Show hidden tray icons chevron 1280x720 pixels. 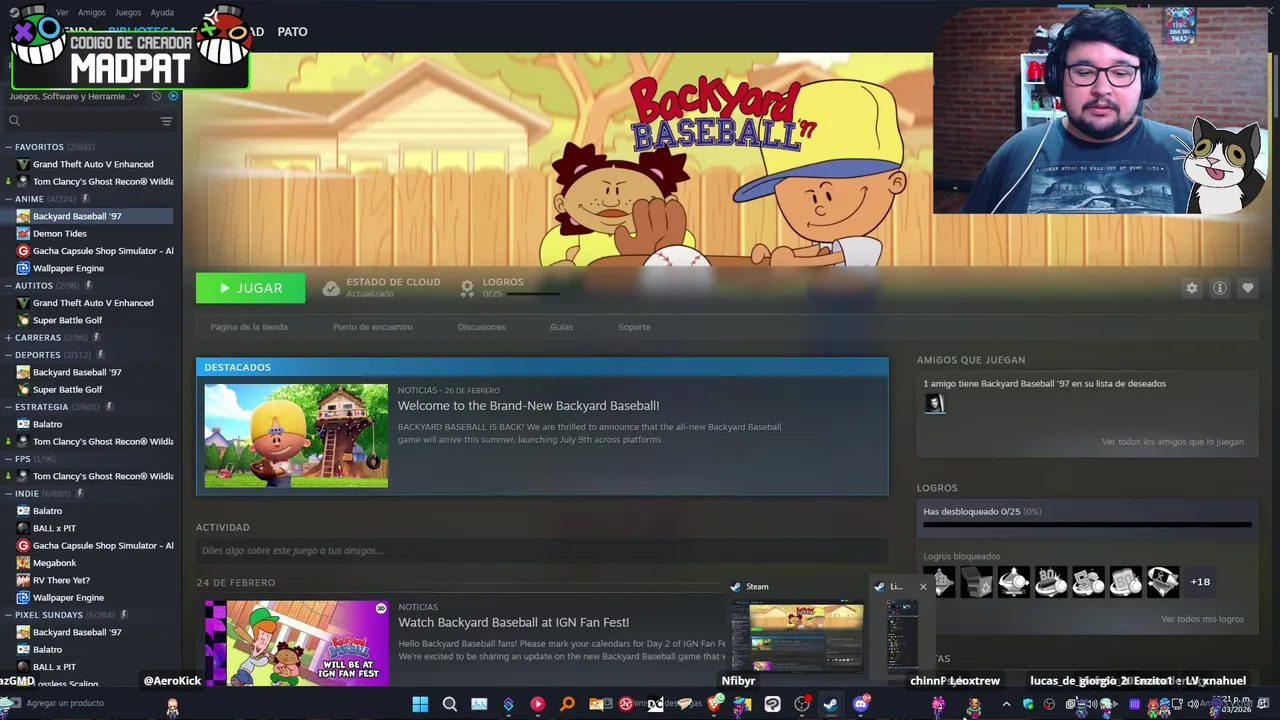tap(1006, 704)
